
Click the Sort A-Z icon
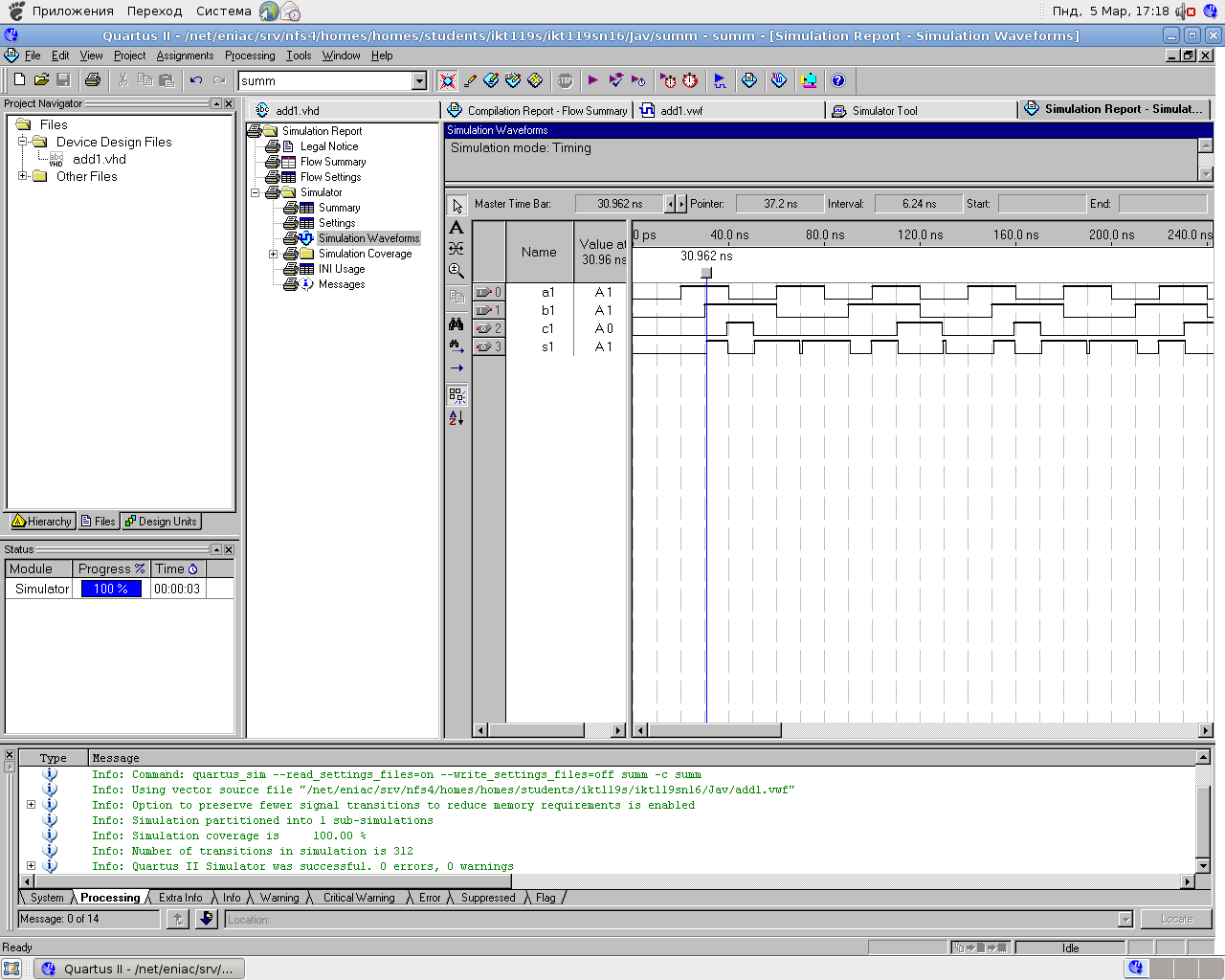pyautogui.click(x=457, y=417)
